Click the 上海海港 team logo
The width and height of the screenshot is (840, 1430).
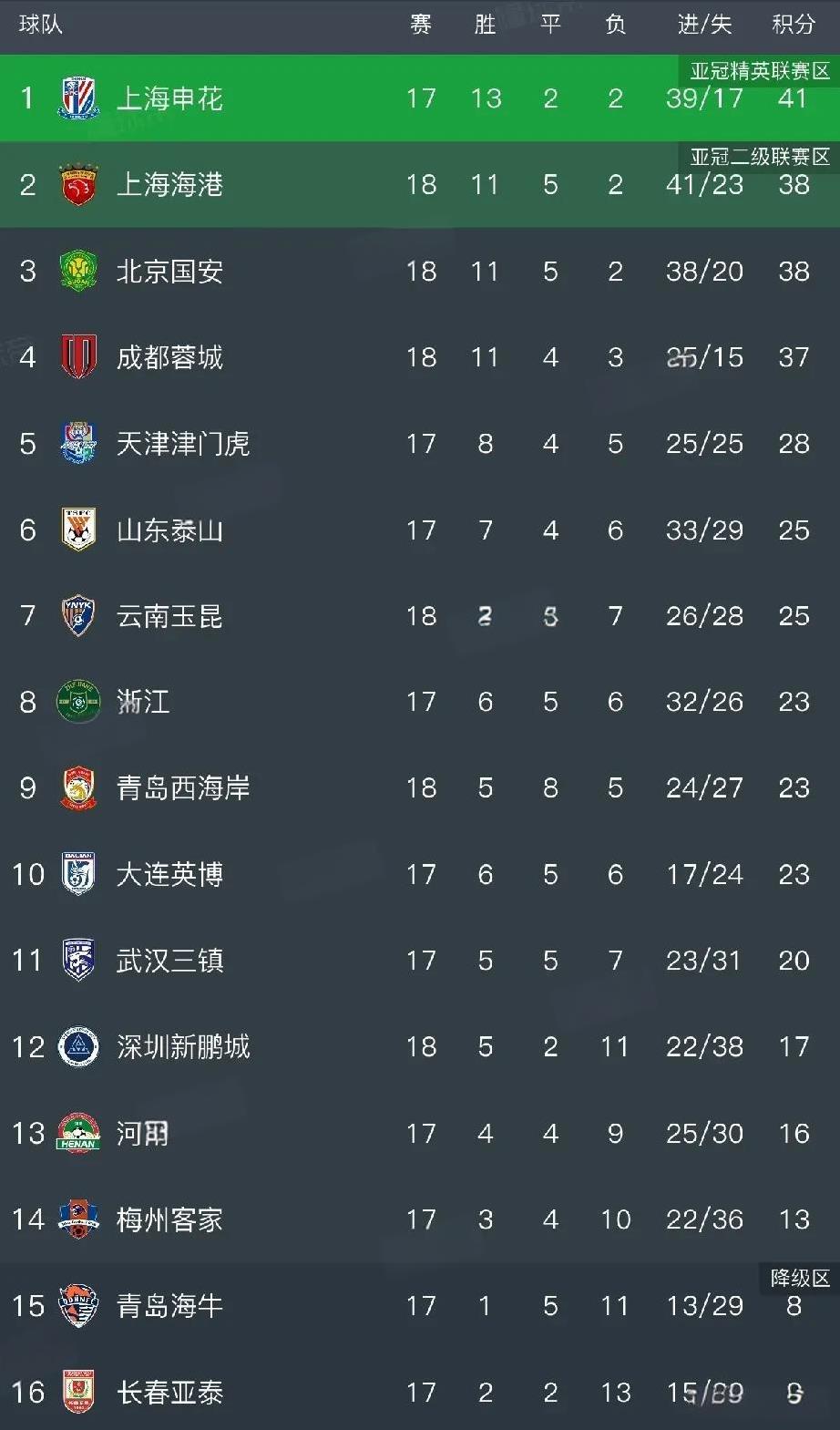pos(78,185)
